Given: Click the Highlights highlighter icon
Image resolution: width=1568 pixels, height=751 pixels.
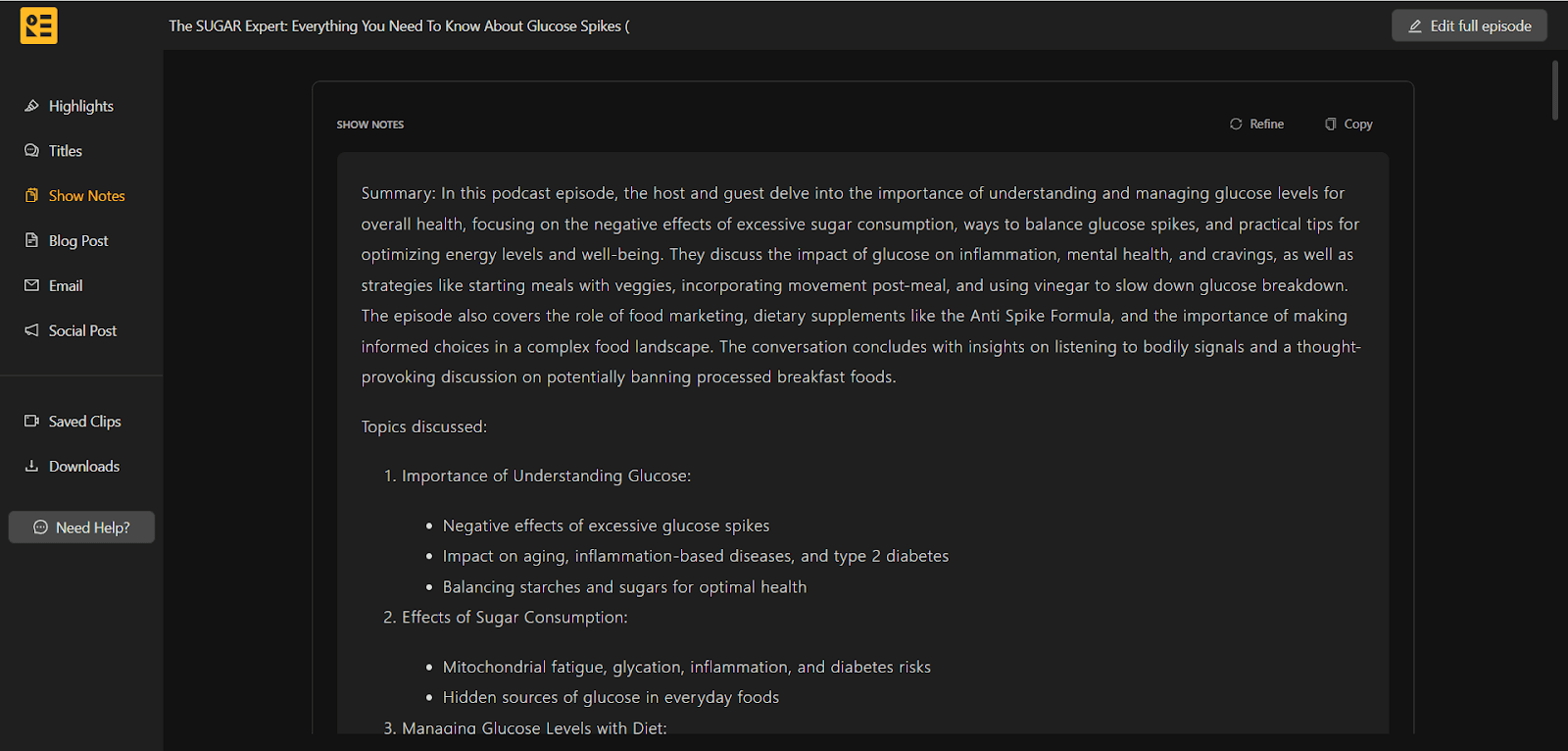Looking at the screenshot, I should tap(31, 106).
